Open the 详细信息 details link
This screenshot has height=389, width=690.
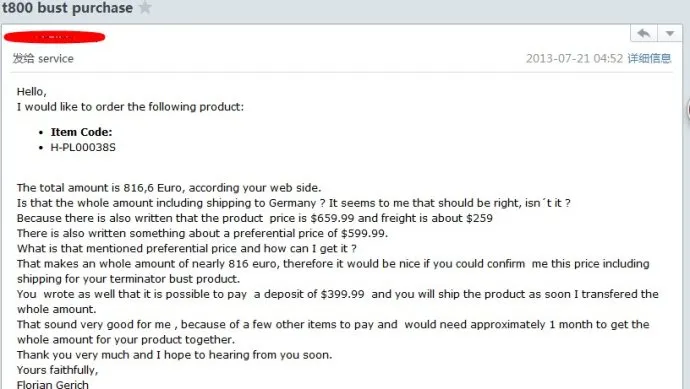(x=649, y=58)
